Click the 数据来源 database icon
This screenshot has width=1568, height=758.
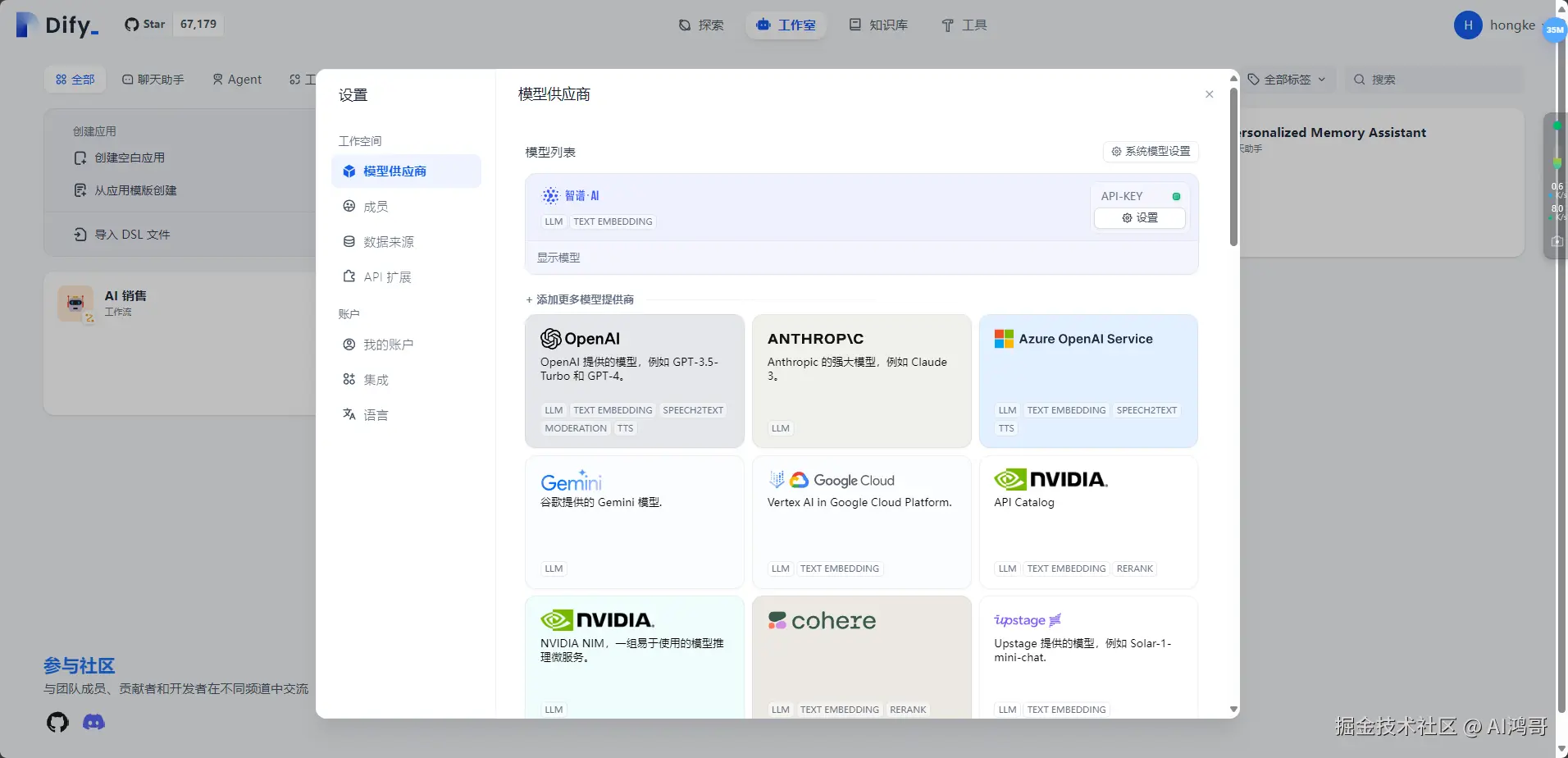point(349,242)
